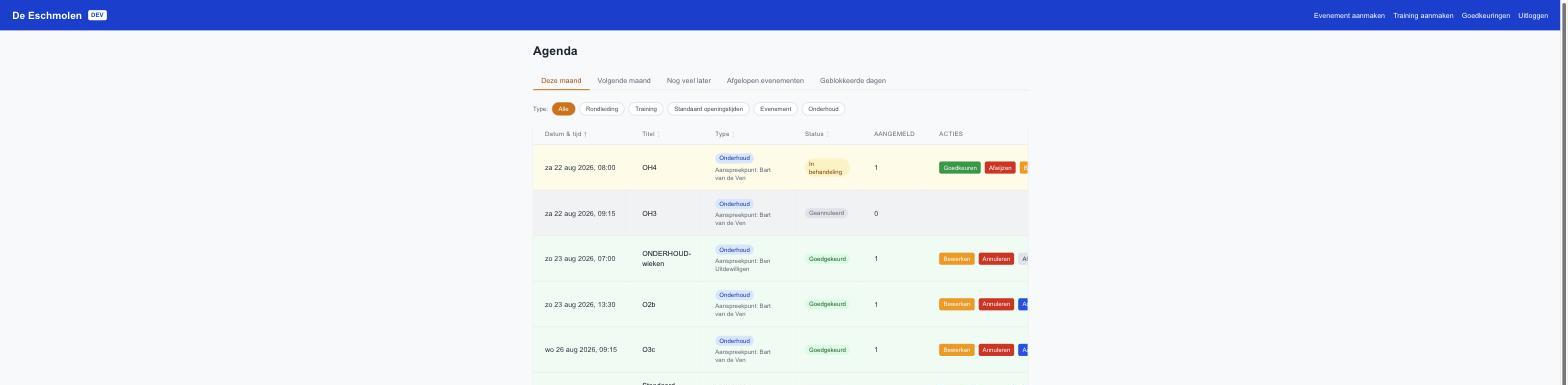The width and height of the screenshot is (1568, 385).
Task: Go to Goedkeuringen page
Action: click(x=1486, y=15)
